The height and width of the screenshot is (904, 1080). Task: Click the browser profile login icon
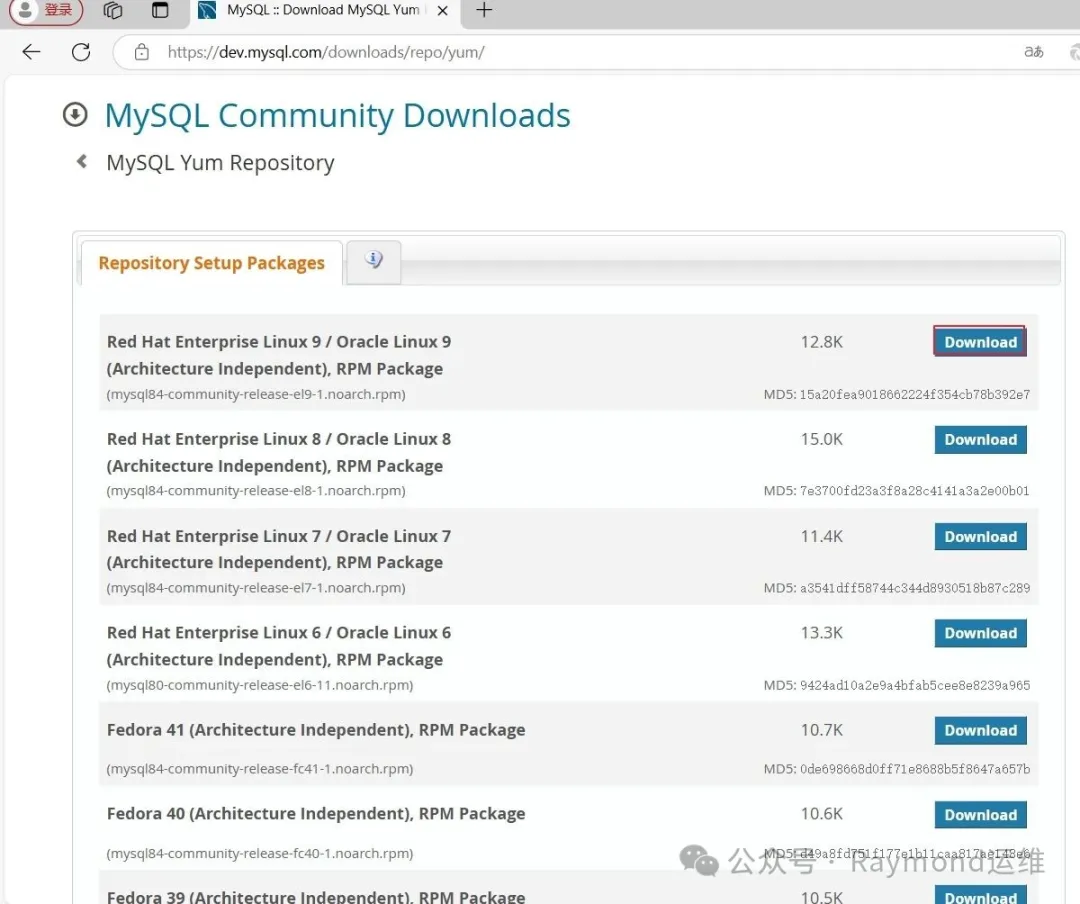[45, 10]
